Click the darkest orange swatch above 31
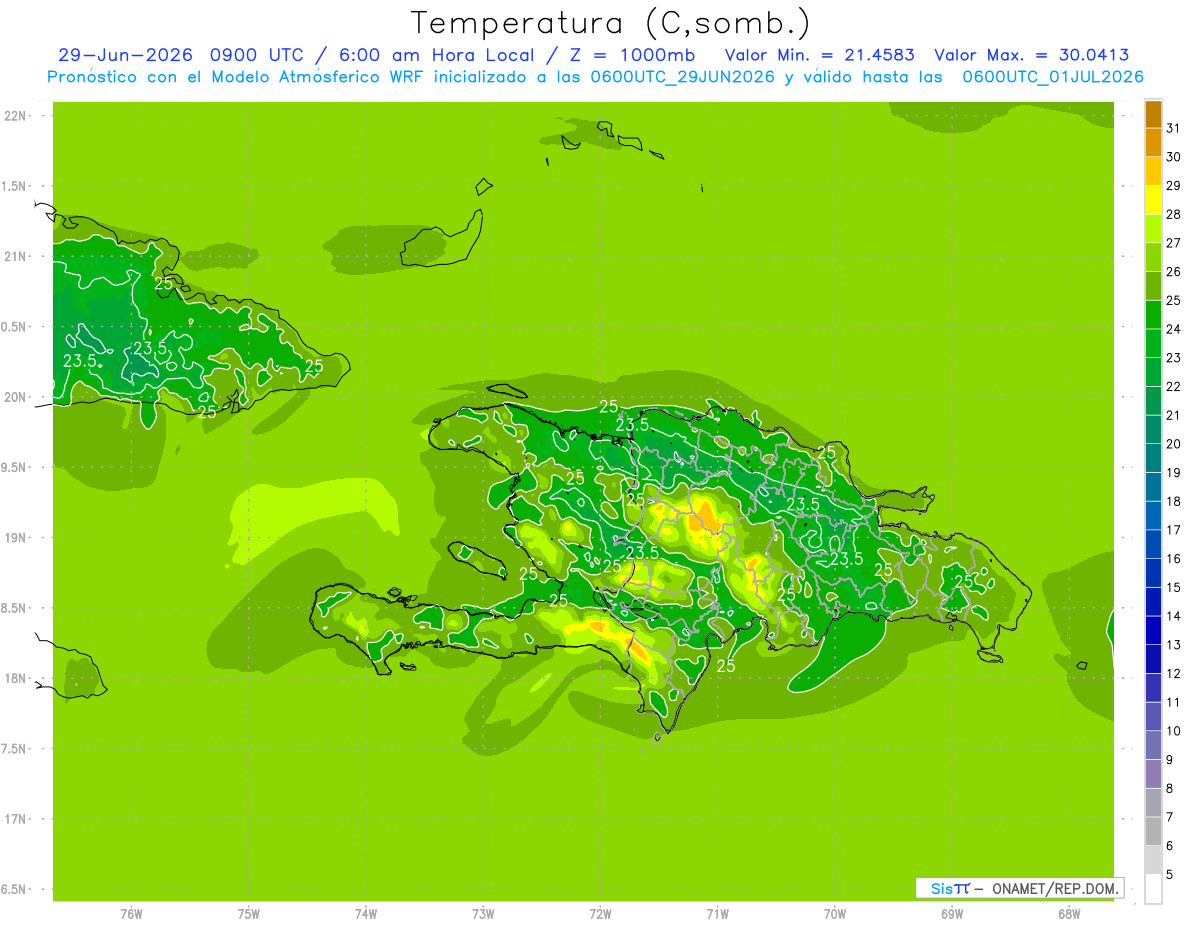This screenshot has width=1200, height=927. pyautogui.click(x=1154, y=114)
